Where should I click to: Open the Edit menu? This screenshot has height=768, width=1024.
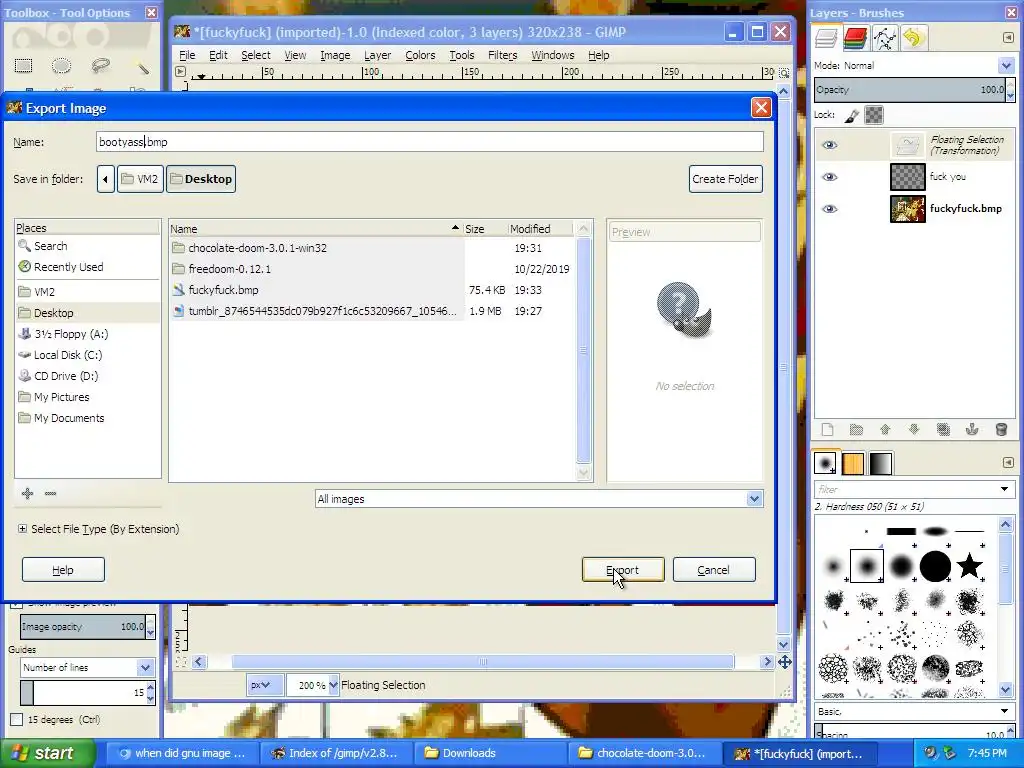[x=218, y=56]
